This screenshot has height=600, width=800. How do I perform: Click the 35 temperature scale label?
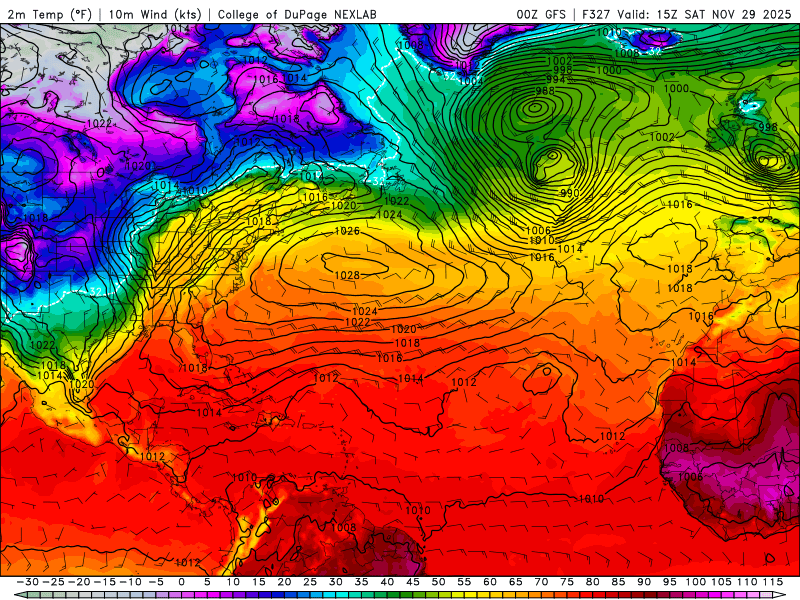click(362, 582)
